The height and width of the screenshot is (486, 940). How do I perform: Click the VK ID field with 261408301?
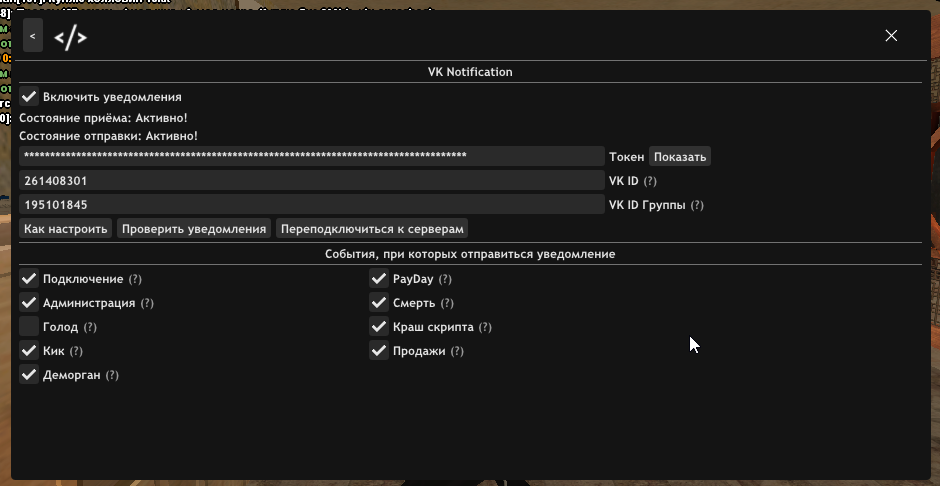pyautogui.click(x=312, y=180)
